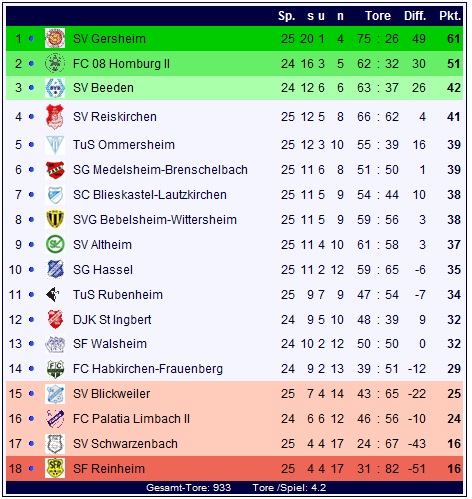Image resolution: width=472 pixels, height=499 pixels.
Task: Click the SVG Bebelsheim-Wittersheim yellow-black crest
Action: pyautogui.click(x=55, y=219)
